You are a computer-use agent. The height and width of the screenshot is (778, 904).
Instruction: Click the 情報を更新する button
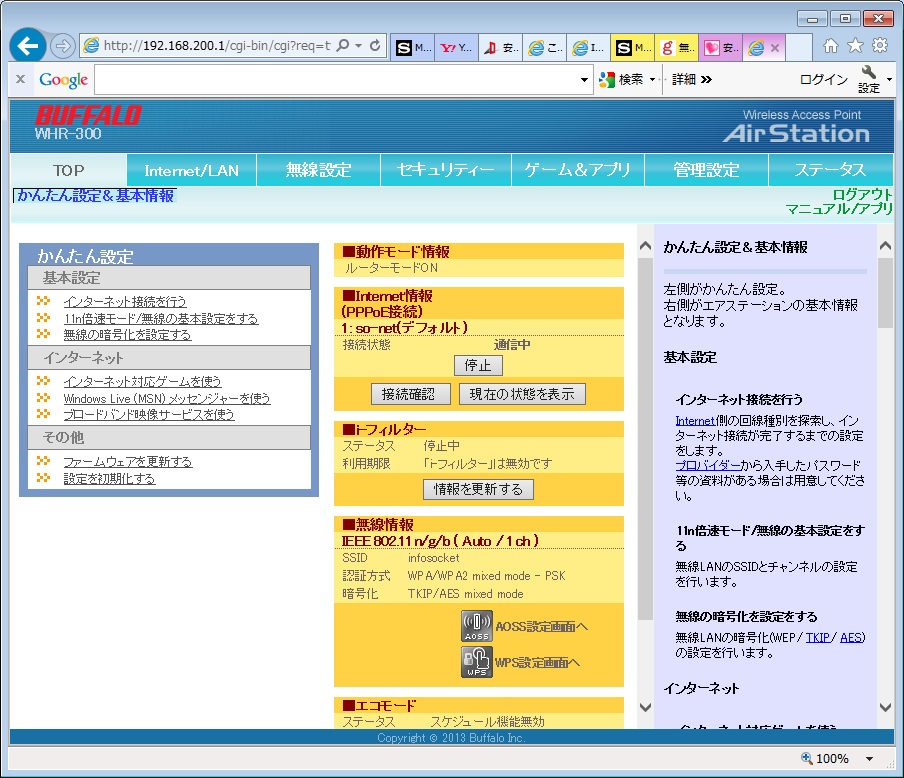point(478,489)
